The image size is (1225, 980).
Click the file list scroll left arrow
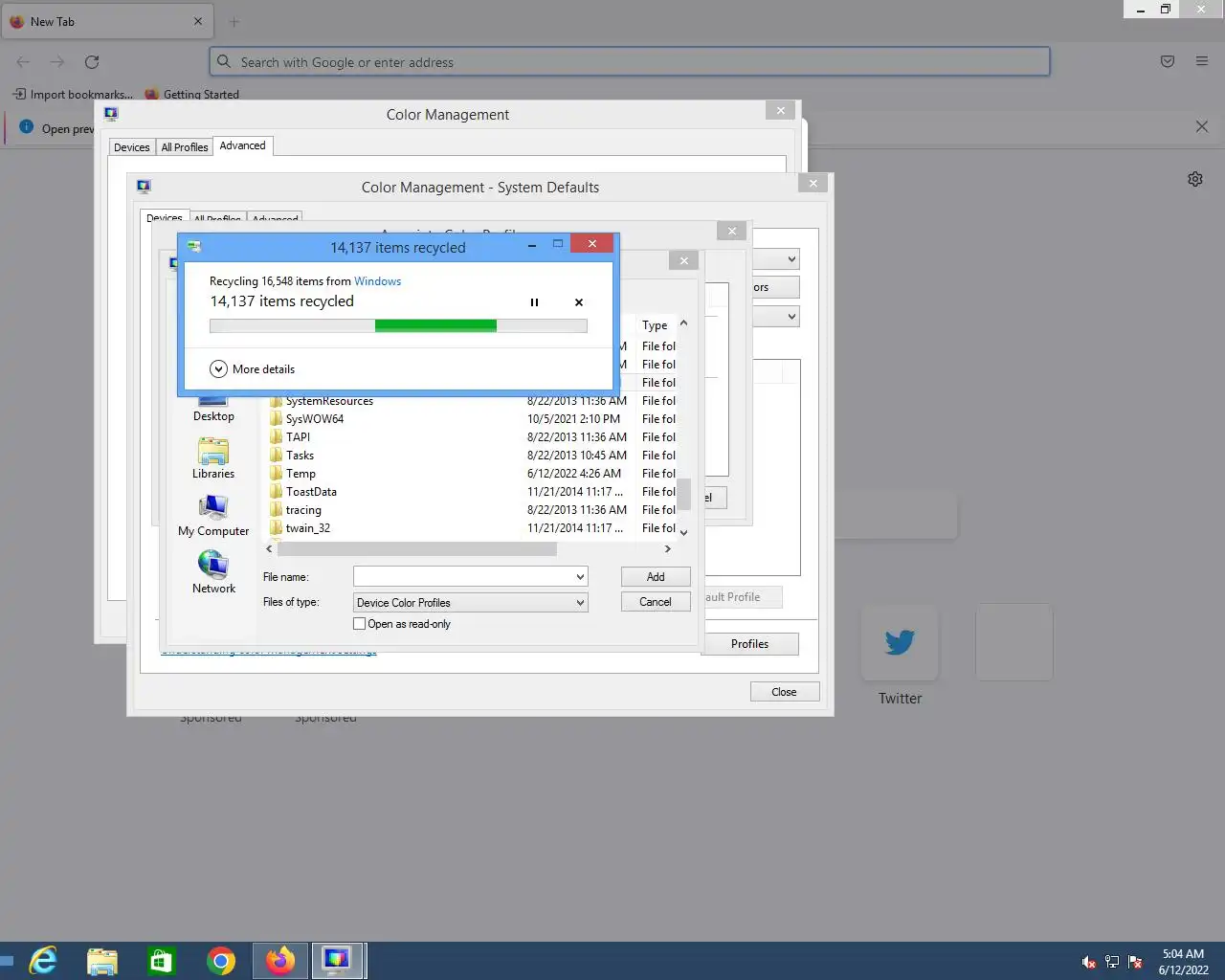point(269,549)
